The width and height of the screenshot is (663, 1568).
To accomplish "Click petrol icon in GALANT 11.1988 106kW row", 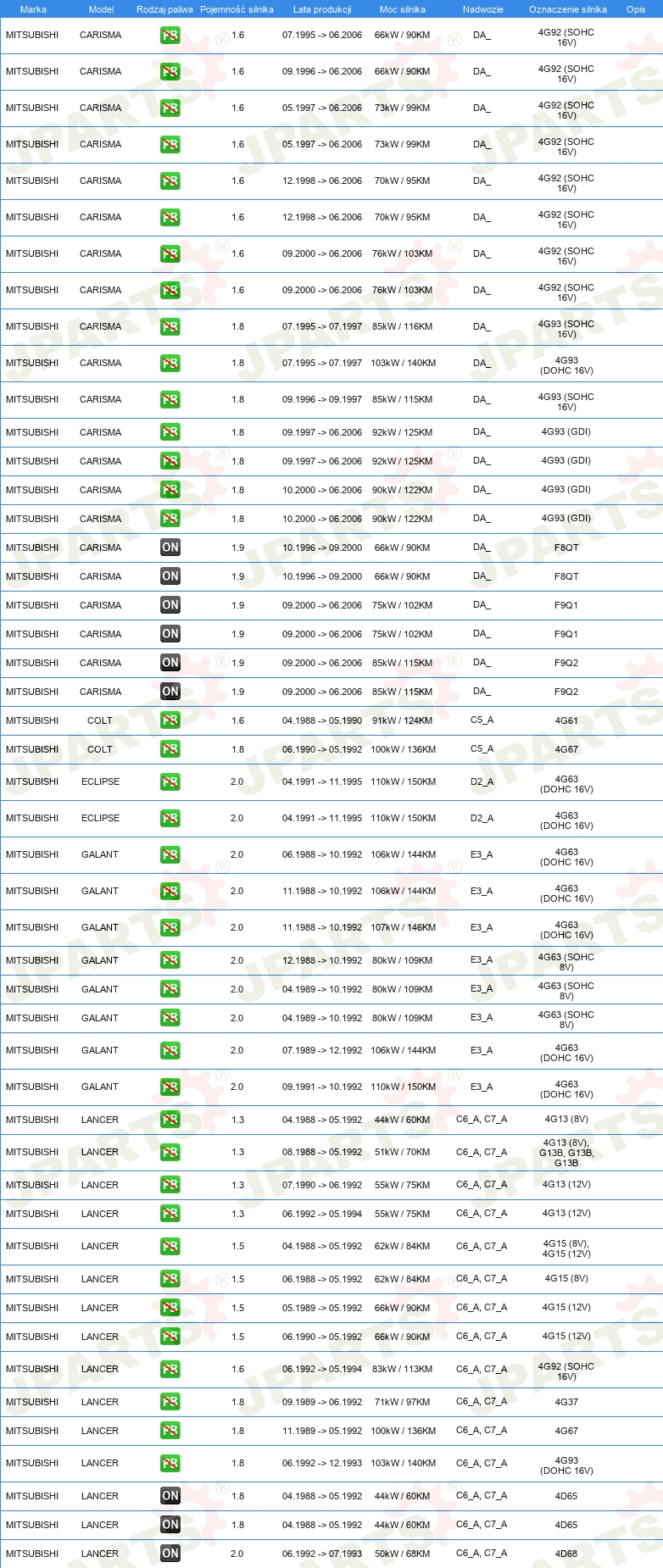I will point(170,891).
